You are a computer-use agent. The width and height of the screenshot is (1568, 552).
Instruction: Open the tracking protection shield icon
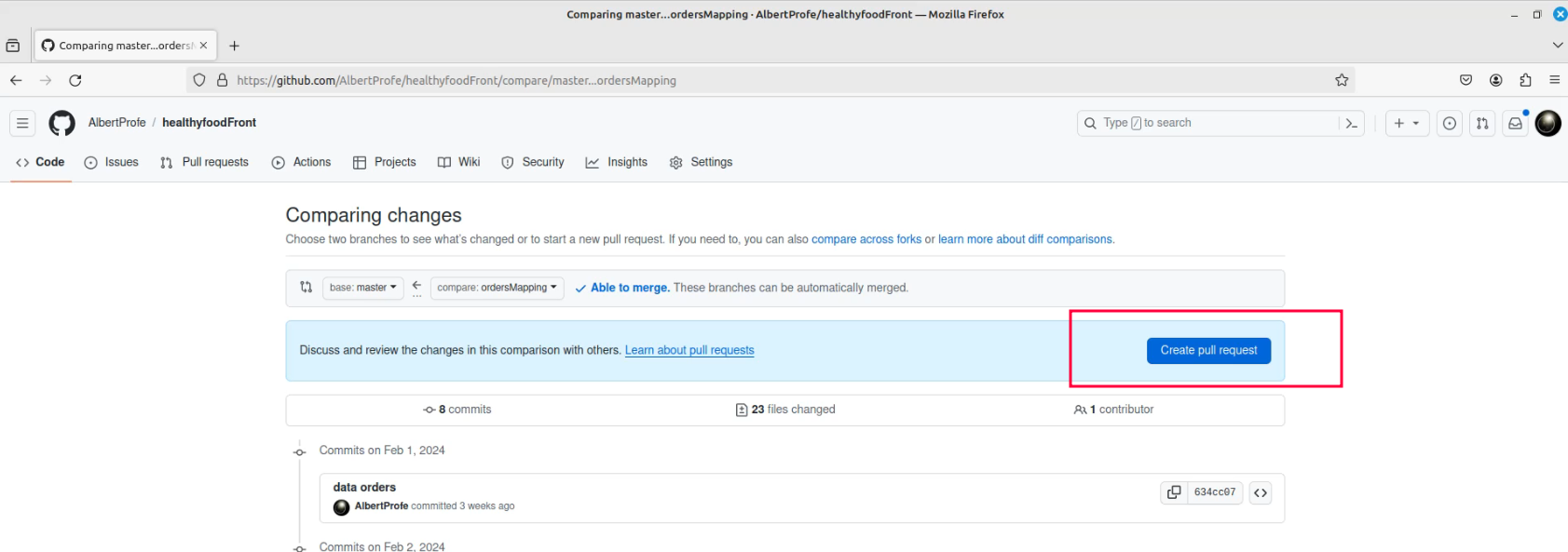pos(199,80)
